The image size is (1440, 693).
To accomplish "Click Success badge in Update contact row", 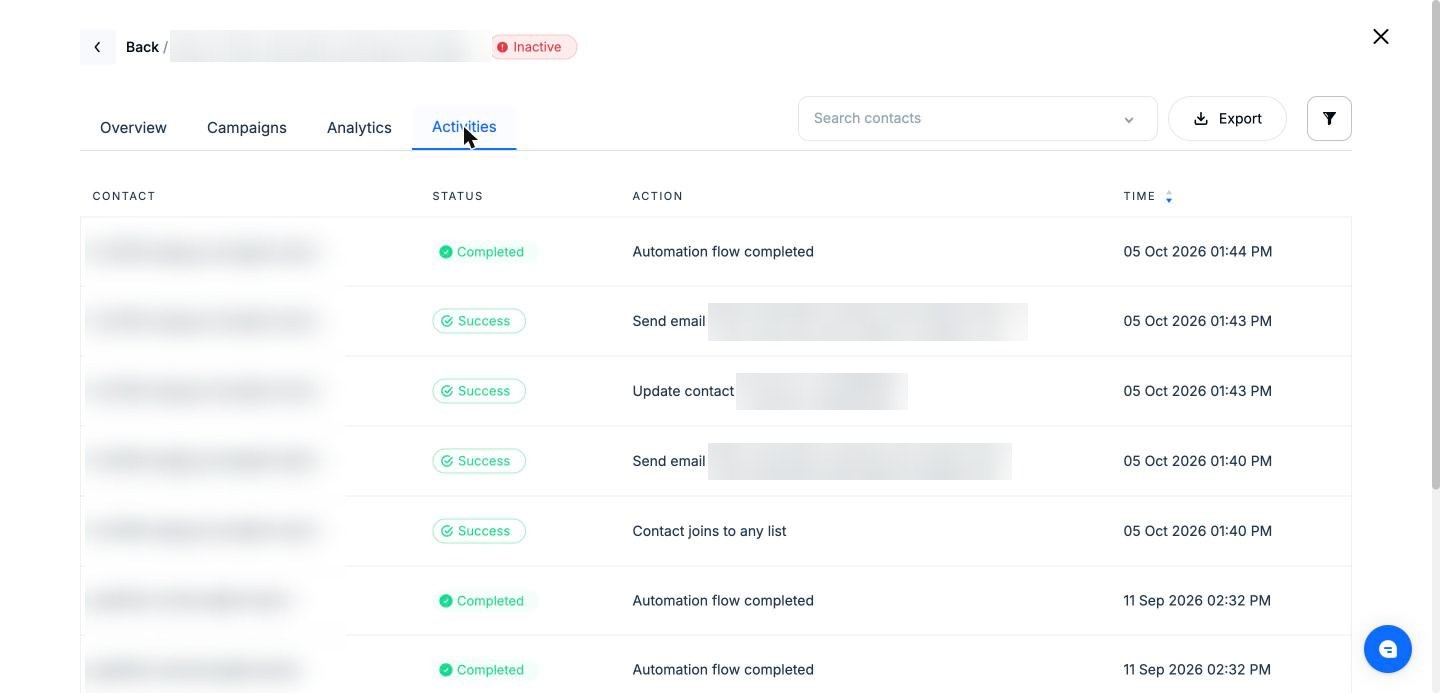I will 479,391.
